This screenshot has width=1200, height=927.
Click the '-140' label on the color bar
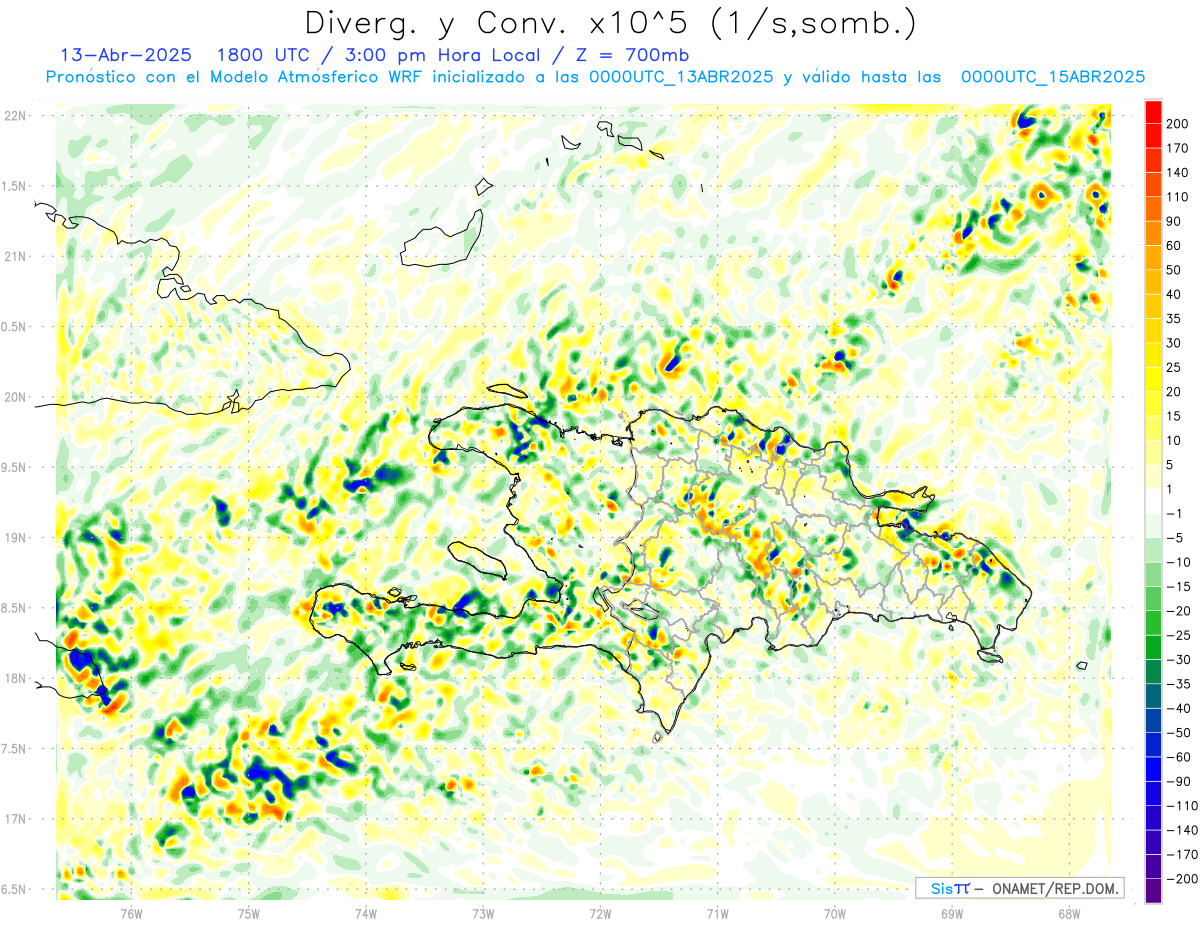point(1183,830)
